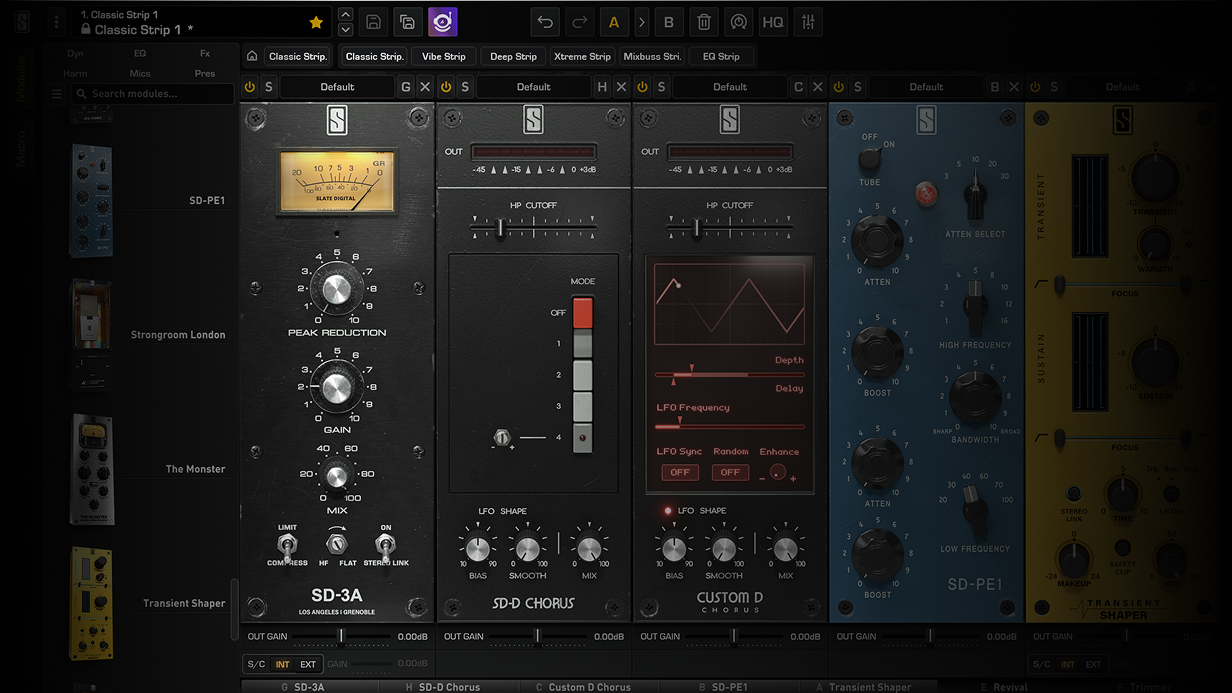
Task: Open the SD-3A Default preset dropdown
Action: [x=337, y=87]
